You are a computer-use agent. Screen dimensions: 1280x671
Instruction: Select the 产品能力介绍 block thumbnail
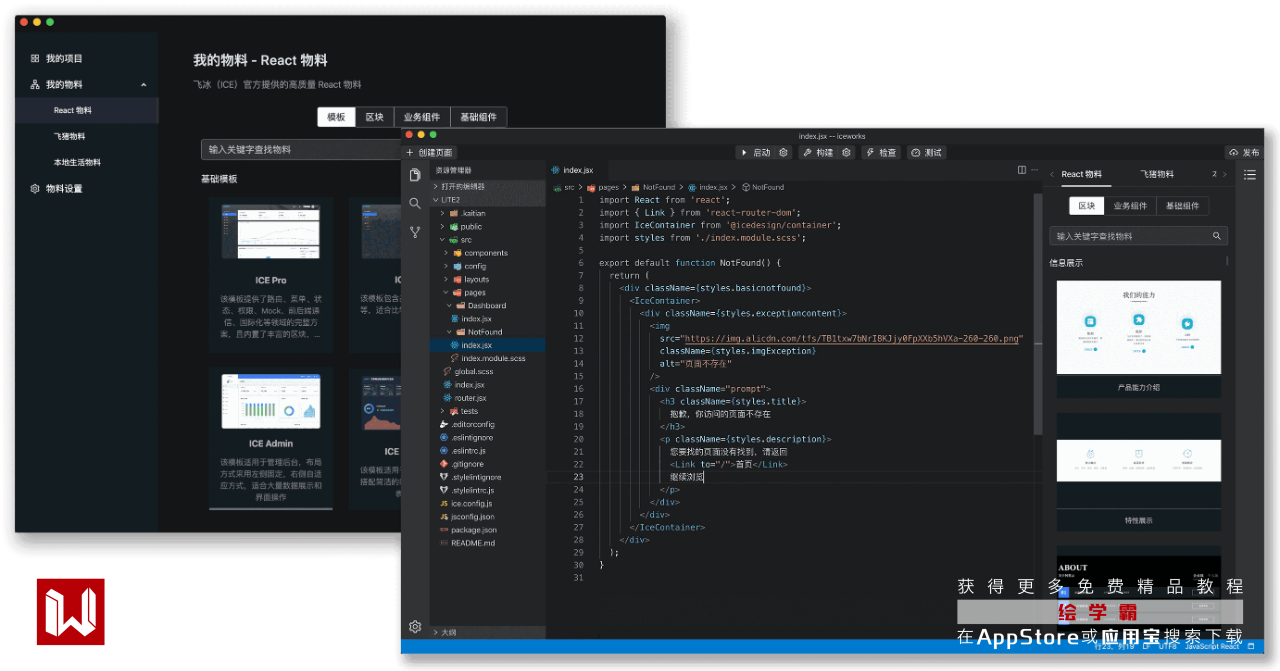tap(1139, 329)
